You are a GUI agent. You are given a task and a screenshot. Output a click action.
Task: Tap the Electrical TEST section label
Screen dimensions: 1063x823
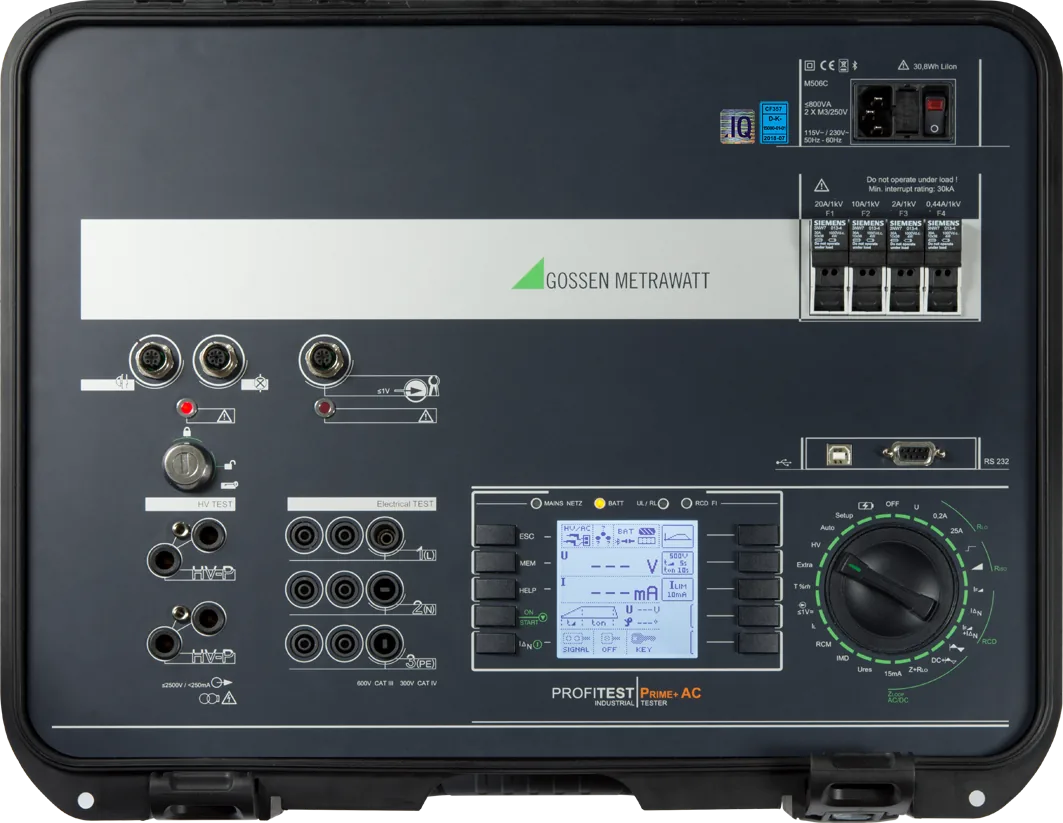362,504
